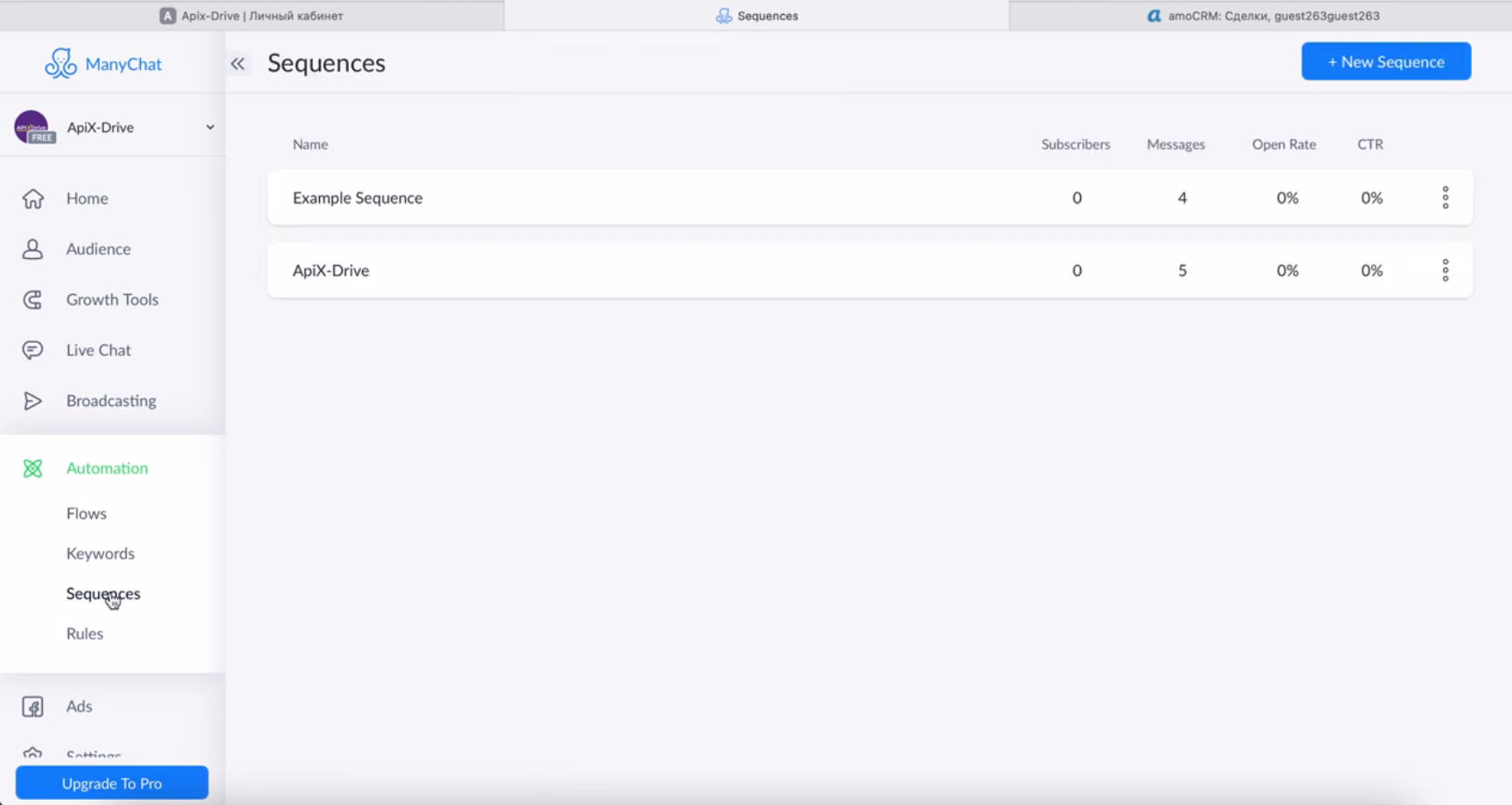Open options menu for ApiX-Drive sequence
Viewport: 1512px width, 805px height.
click(1445, 270)
